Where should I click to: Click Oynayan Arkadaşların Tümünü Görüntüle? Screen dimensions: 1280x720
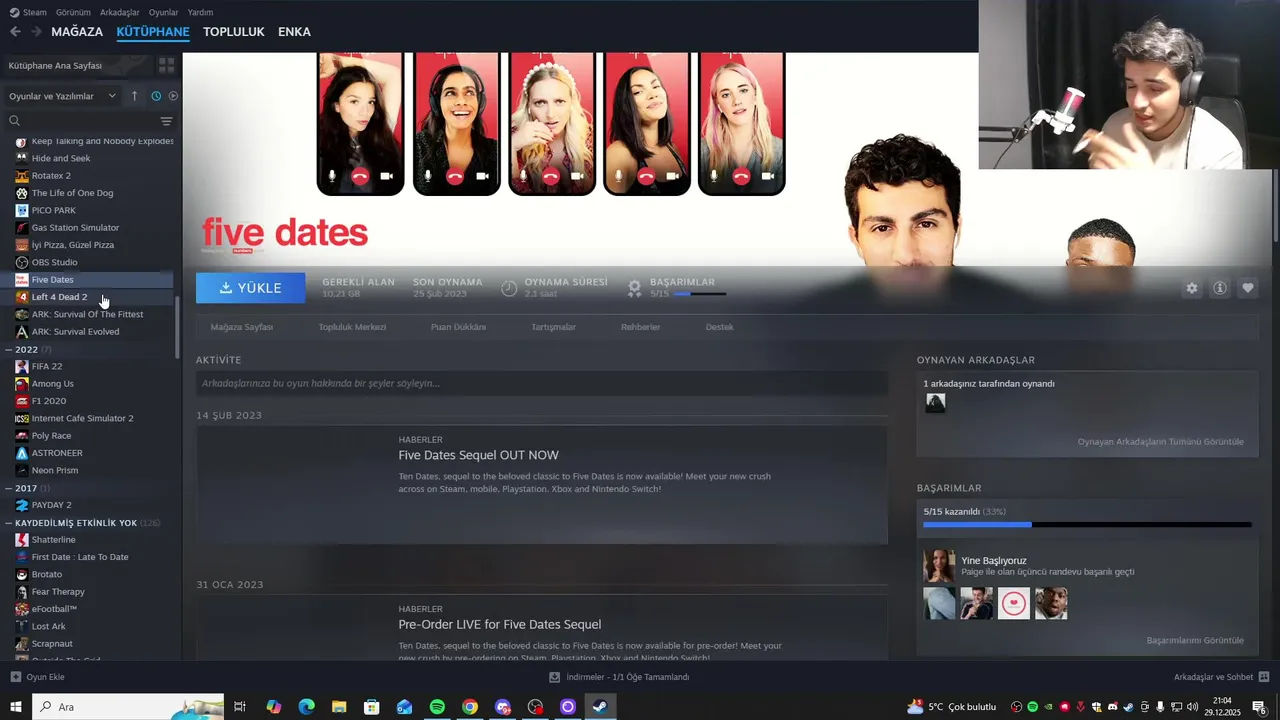click(x=1160, y=442)
